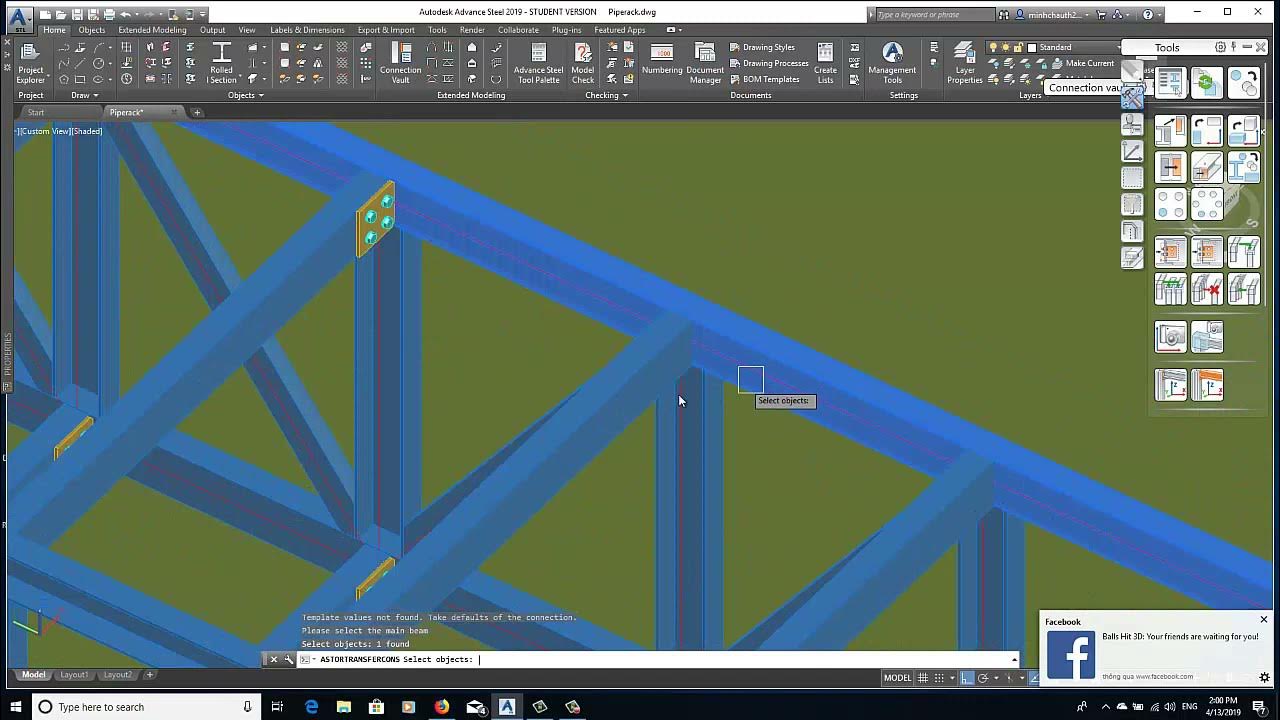1280x720 pixels.
Task: Open the Advance Steel application menu button
Action: 20,18
